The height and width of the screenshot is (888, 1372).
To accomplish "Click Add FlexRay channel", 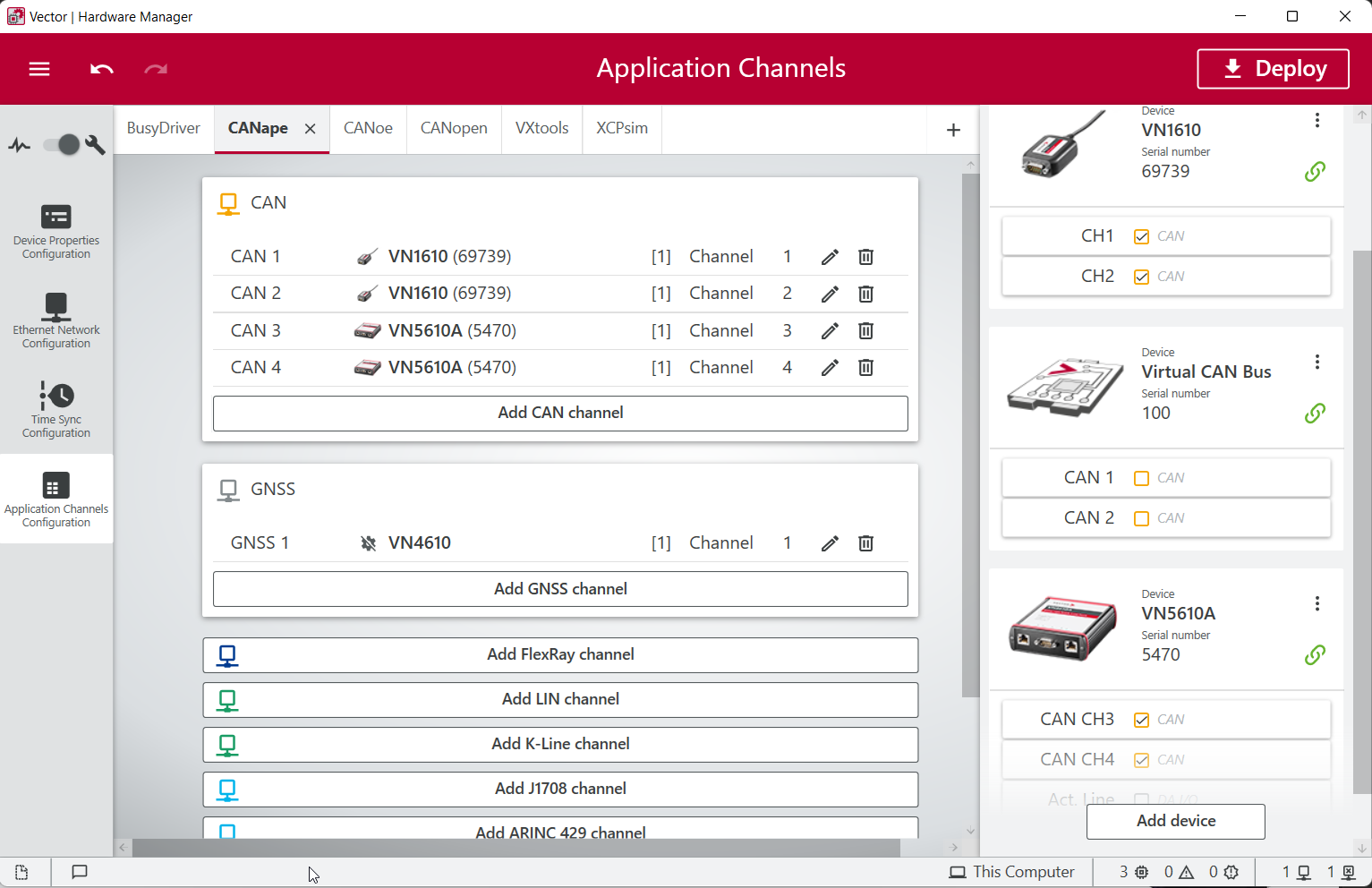I will [560, 654].
